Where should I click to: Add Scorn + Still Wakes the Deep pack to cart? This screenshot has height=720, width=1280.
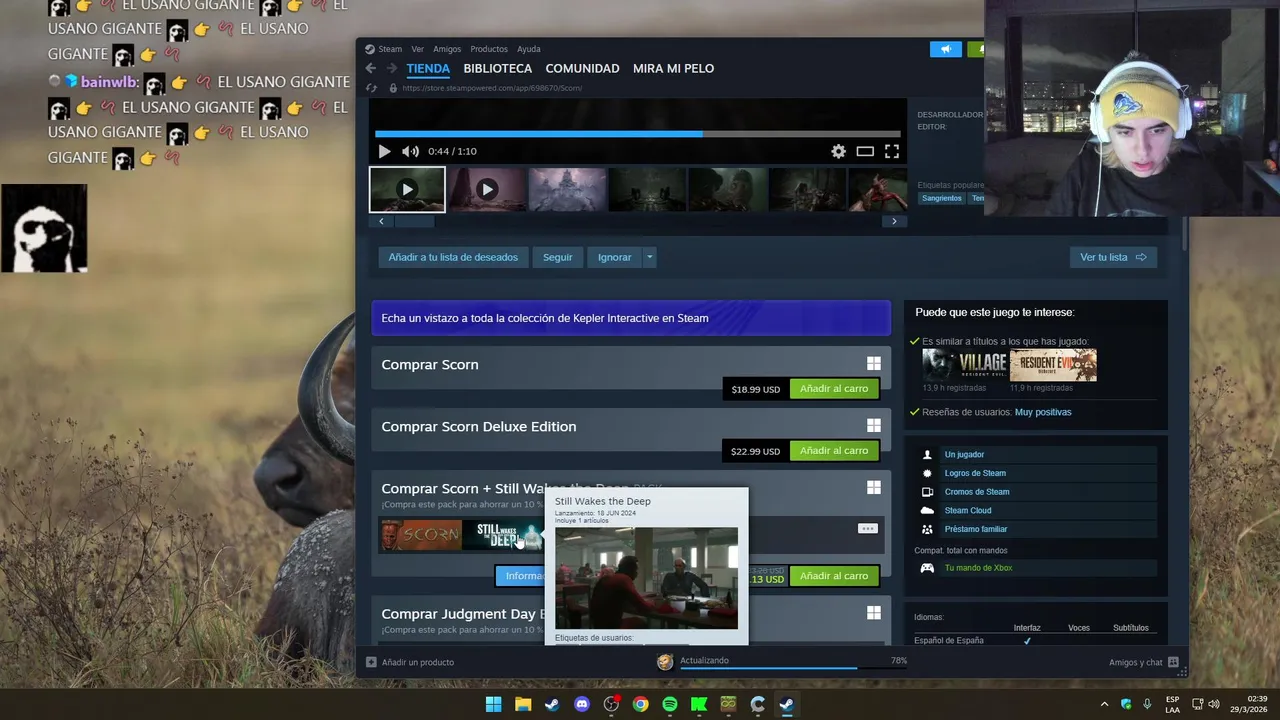(834, 576)
